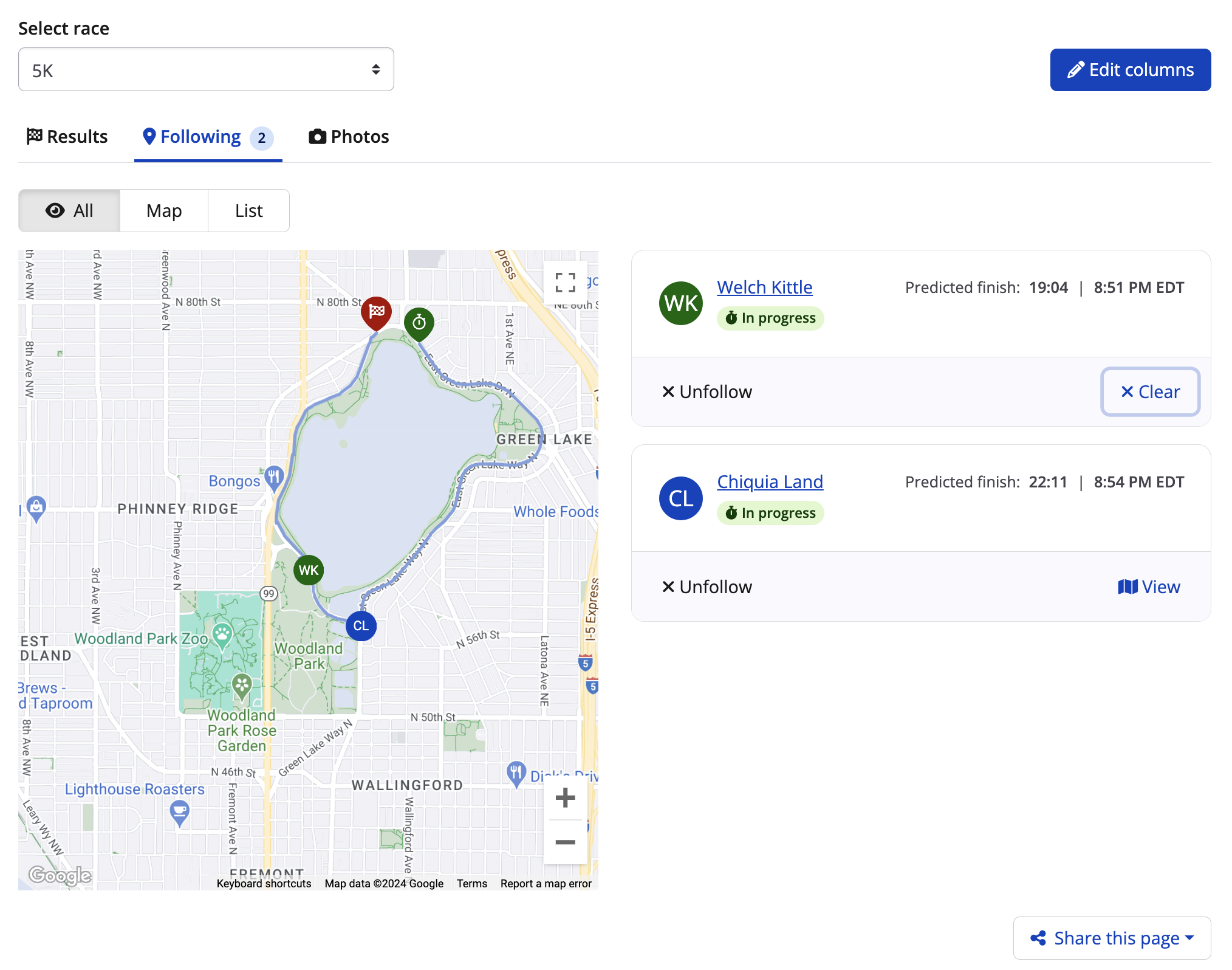
Task: Unfollow Welch Kittle
Action: (707, 392)
